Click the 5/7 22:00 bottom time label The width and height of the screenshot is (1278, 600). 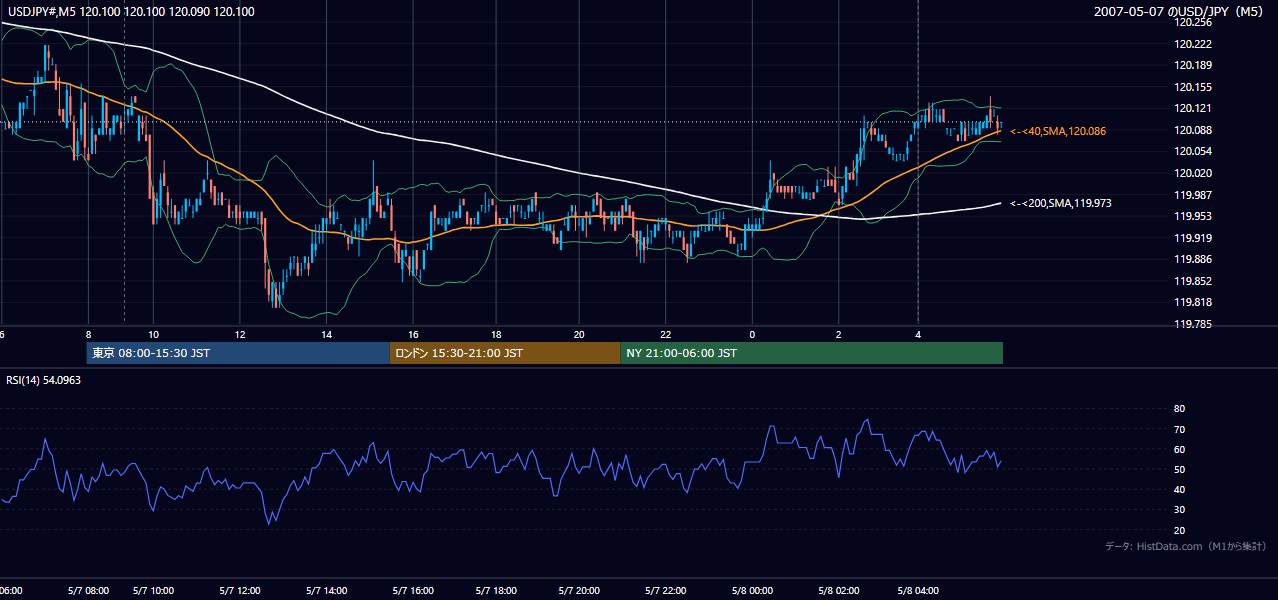(667, 591)
